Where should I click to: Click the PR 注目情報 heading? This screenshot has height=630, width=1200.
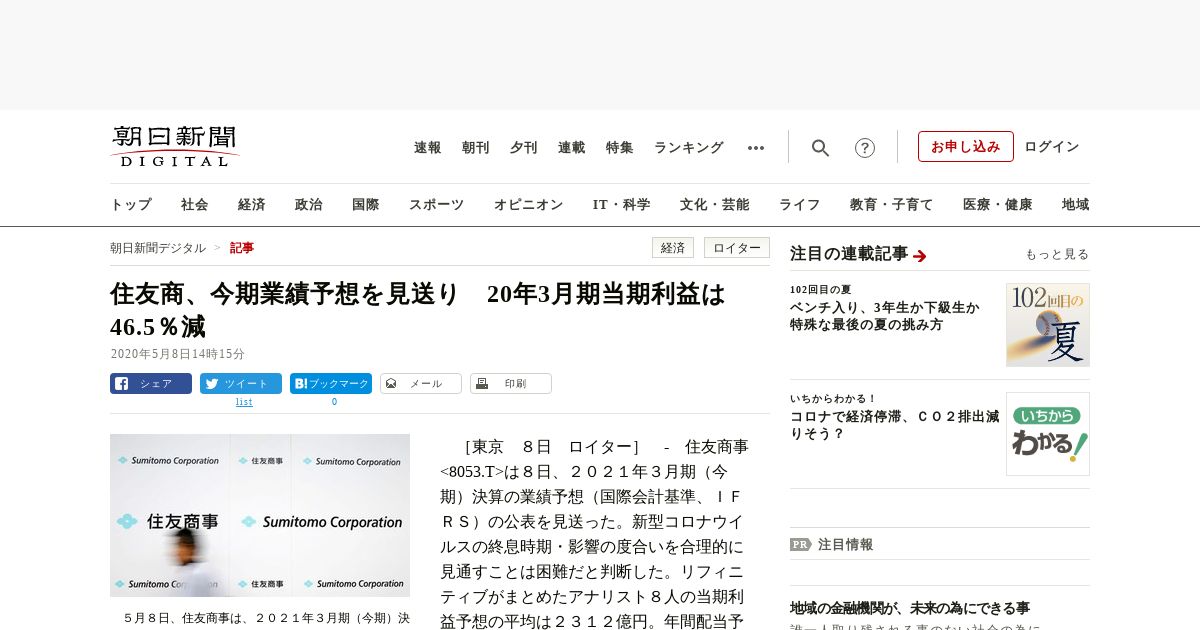pos(831,545)
